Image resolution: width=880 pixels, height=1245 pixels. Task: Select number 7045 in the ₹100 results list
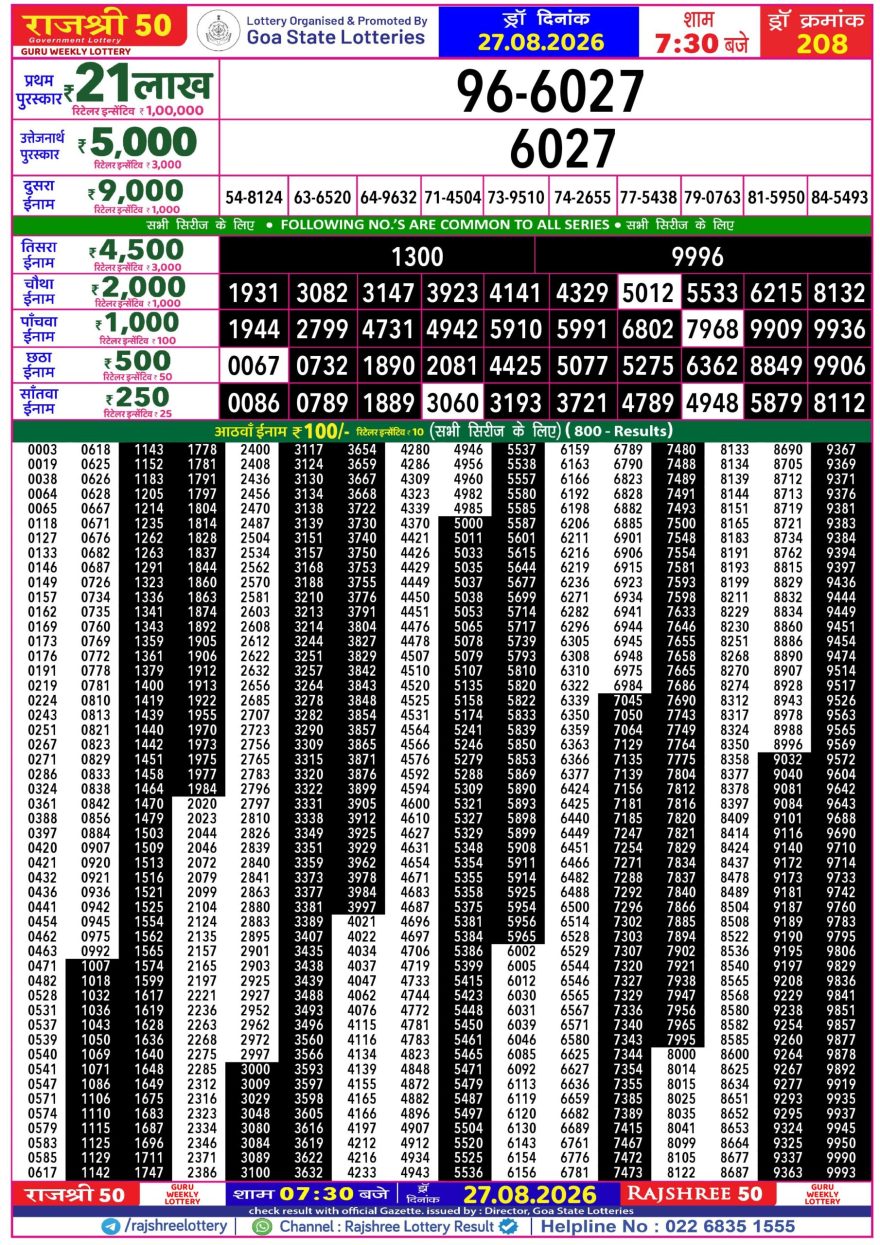[x=628, y=700]
